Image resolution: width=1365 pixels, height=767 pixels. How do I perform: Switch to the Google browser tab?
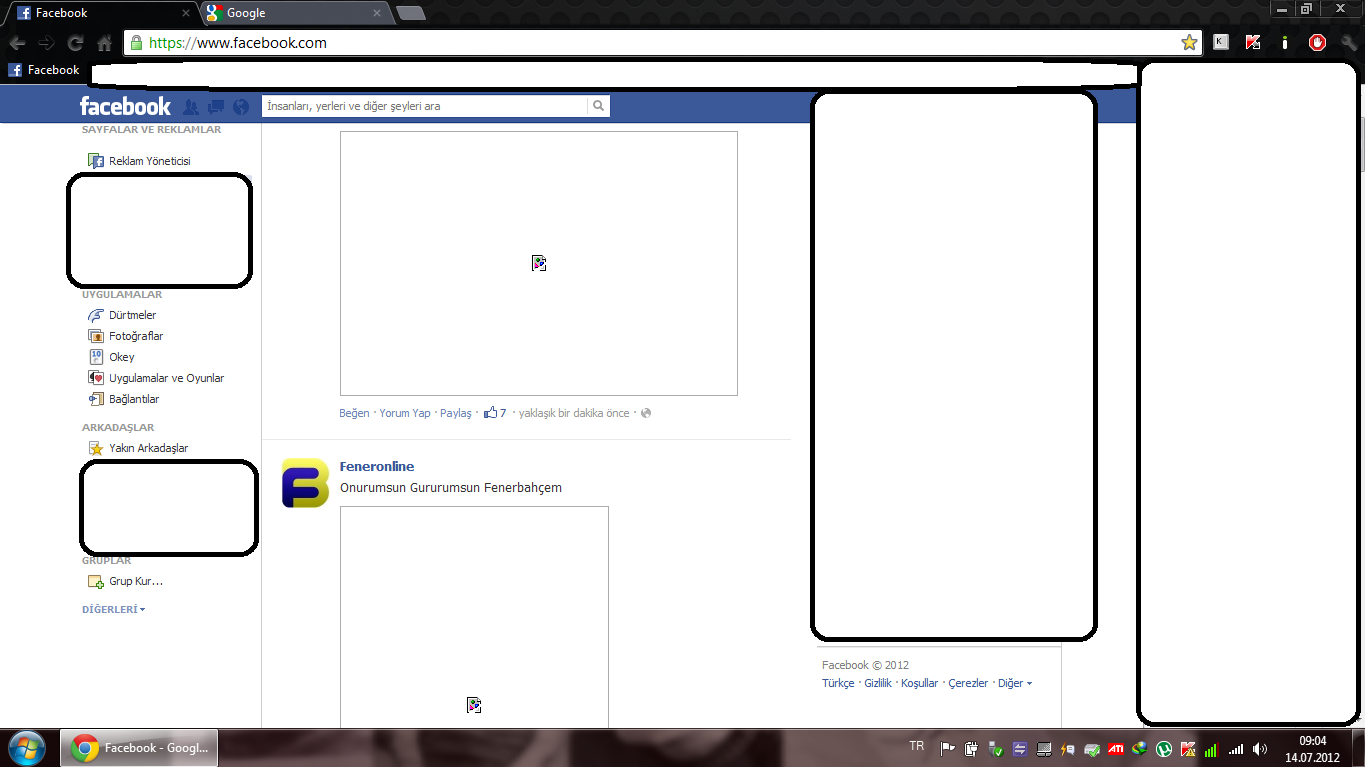(x=295, y=13)
